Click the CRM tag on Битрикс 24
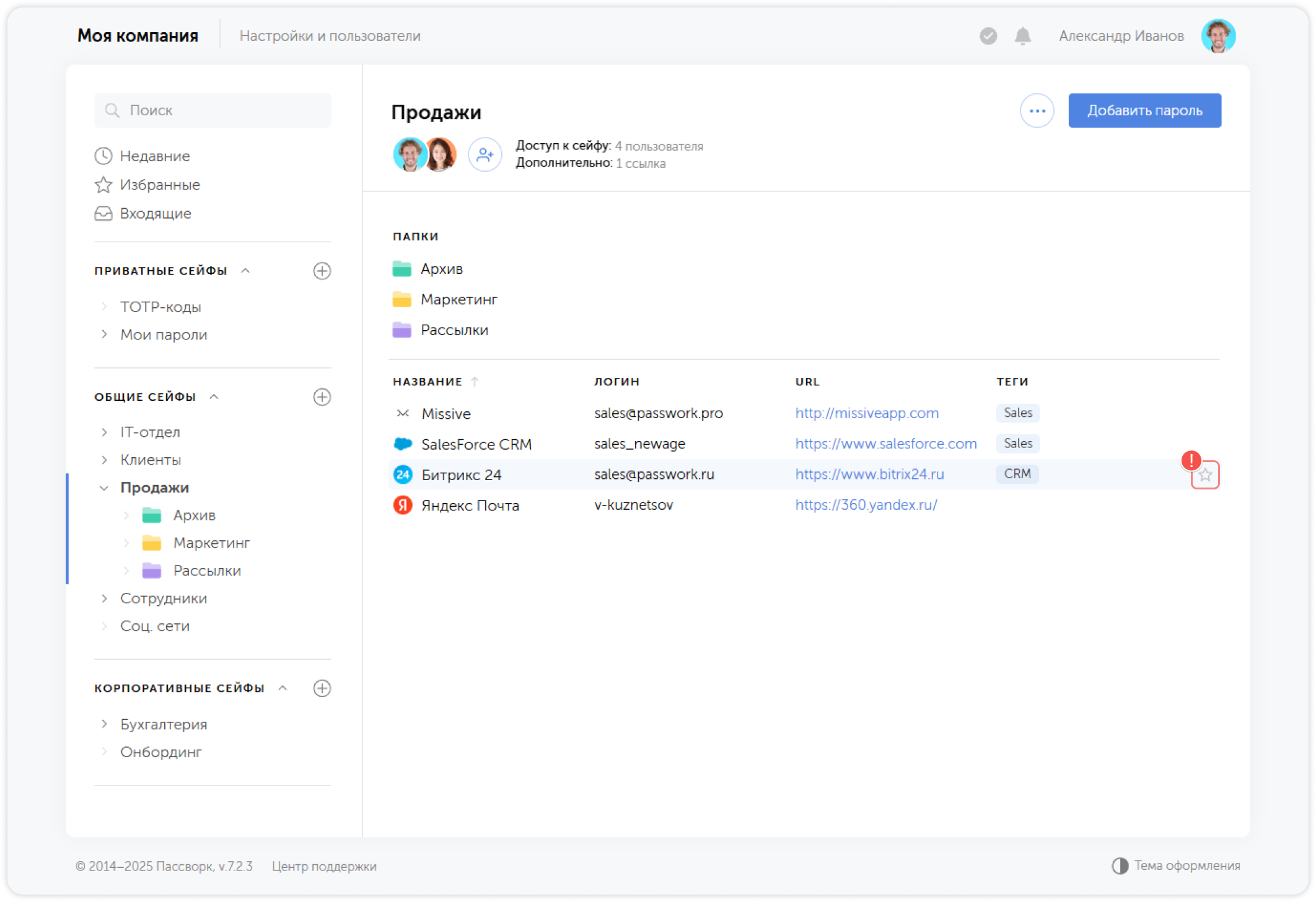1316x902 pixels. (1017, 474)
